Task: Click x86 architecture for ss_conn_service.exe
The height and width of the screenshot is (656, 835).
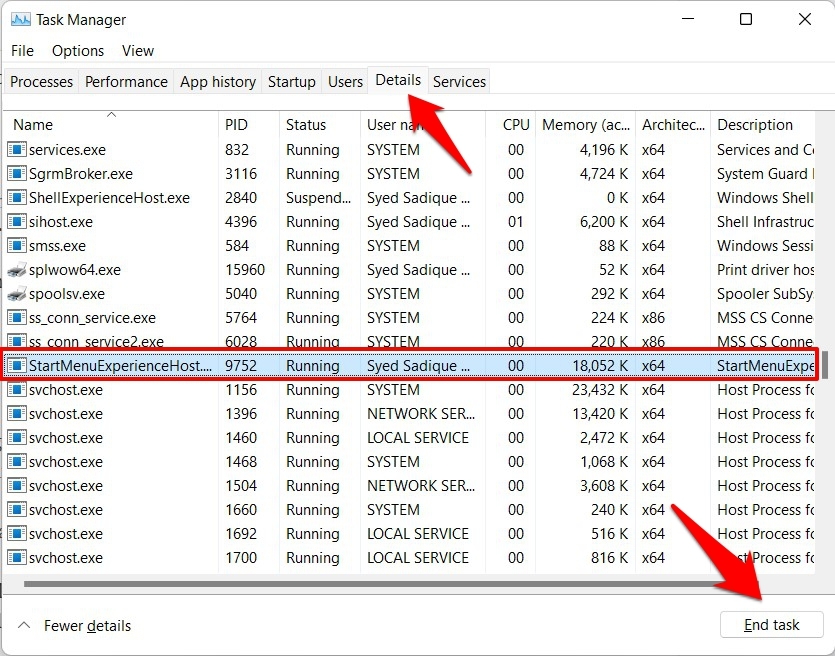Action: [x=653, y=317]
